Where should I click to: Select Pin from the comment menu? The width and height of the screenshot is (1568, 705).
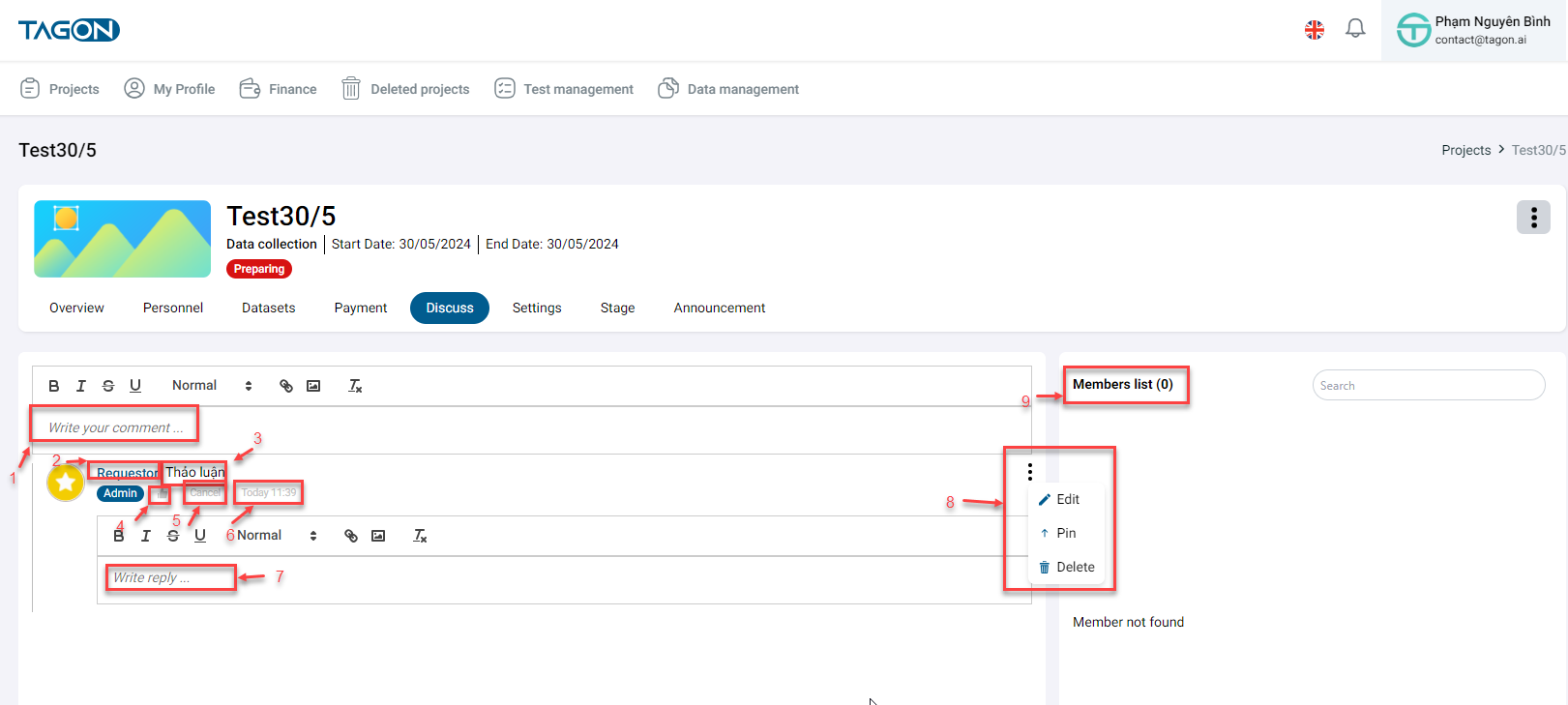1065,533
